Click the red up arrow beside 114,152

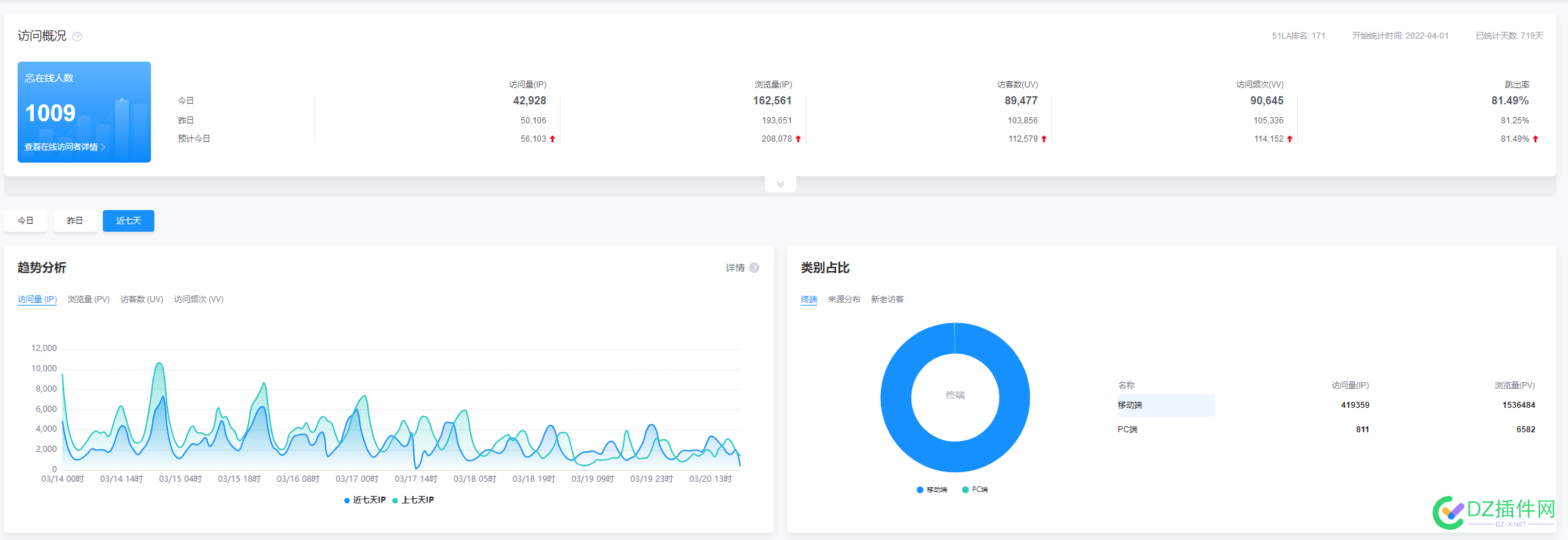click(1290, 139)
